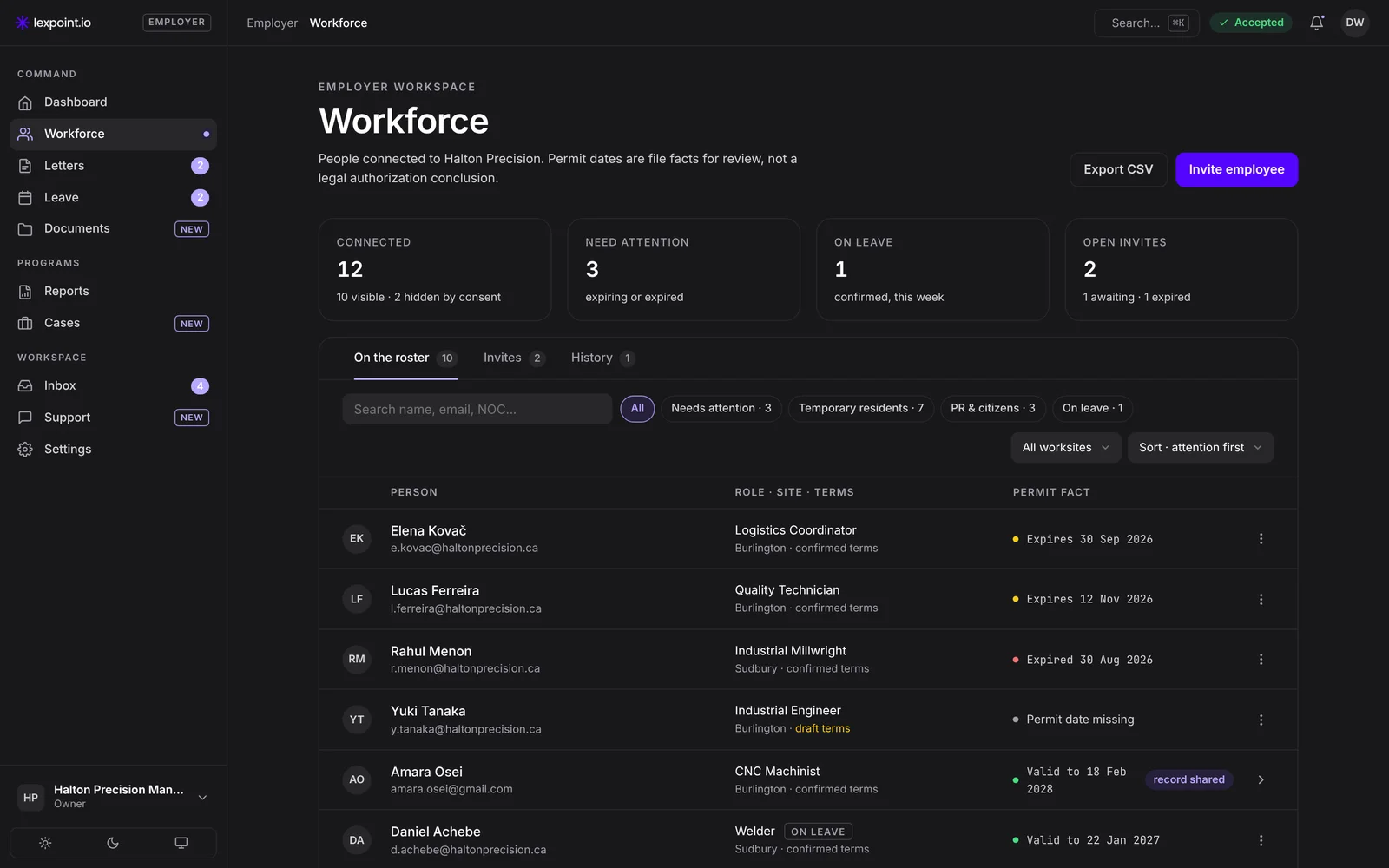Switch to dark theme moon icon
This screenshot has width=1389, height=868.
point(113,843)
